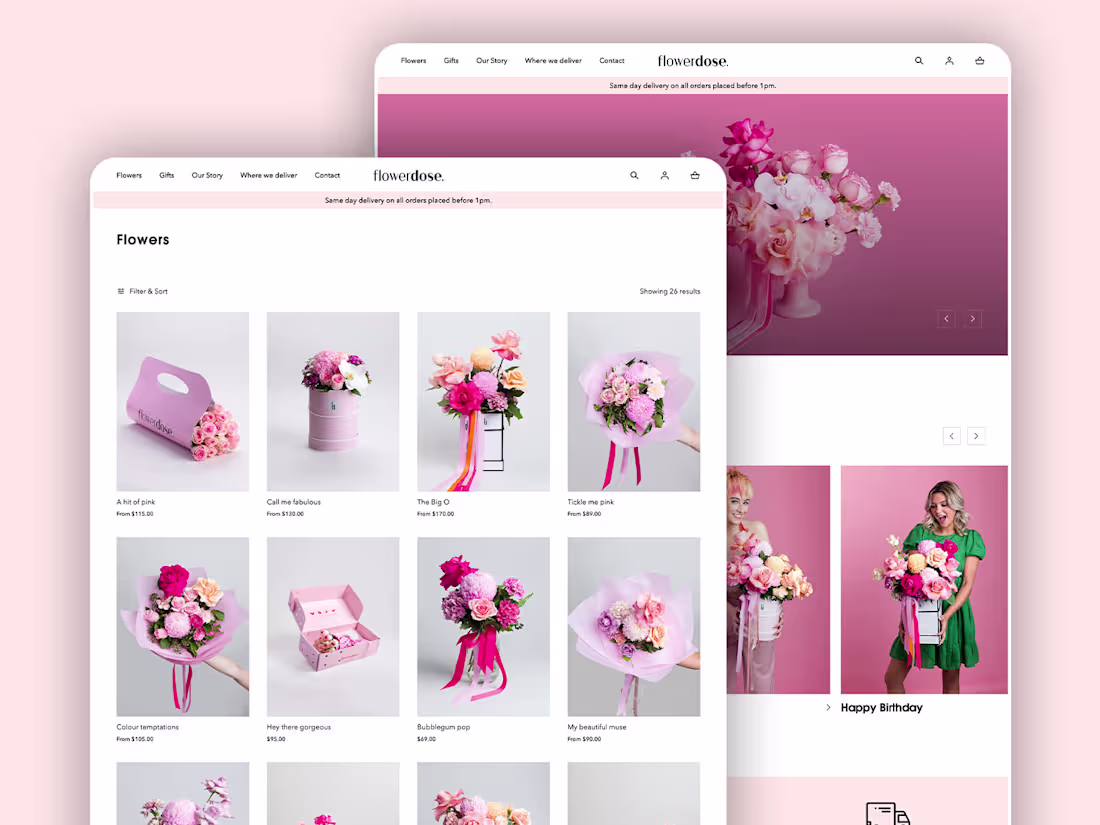Open the basket icon in the back window
Viewport: 1100px width, 825px height.
pyautogui.click(x=980, y=61)
